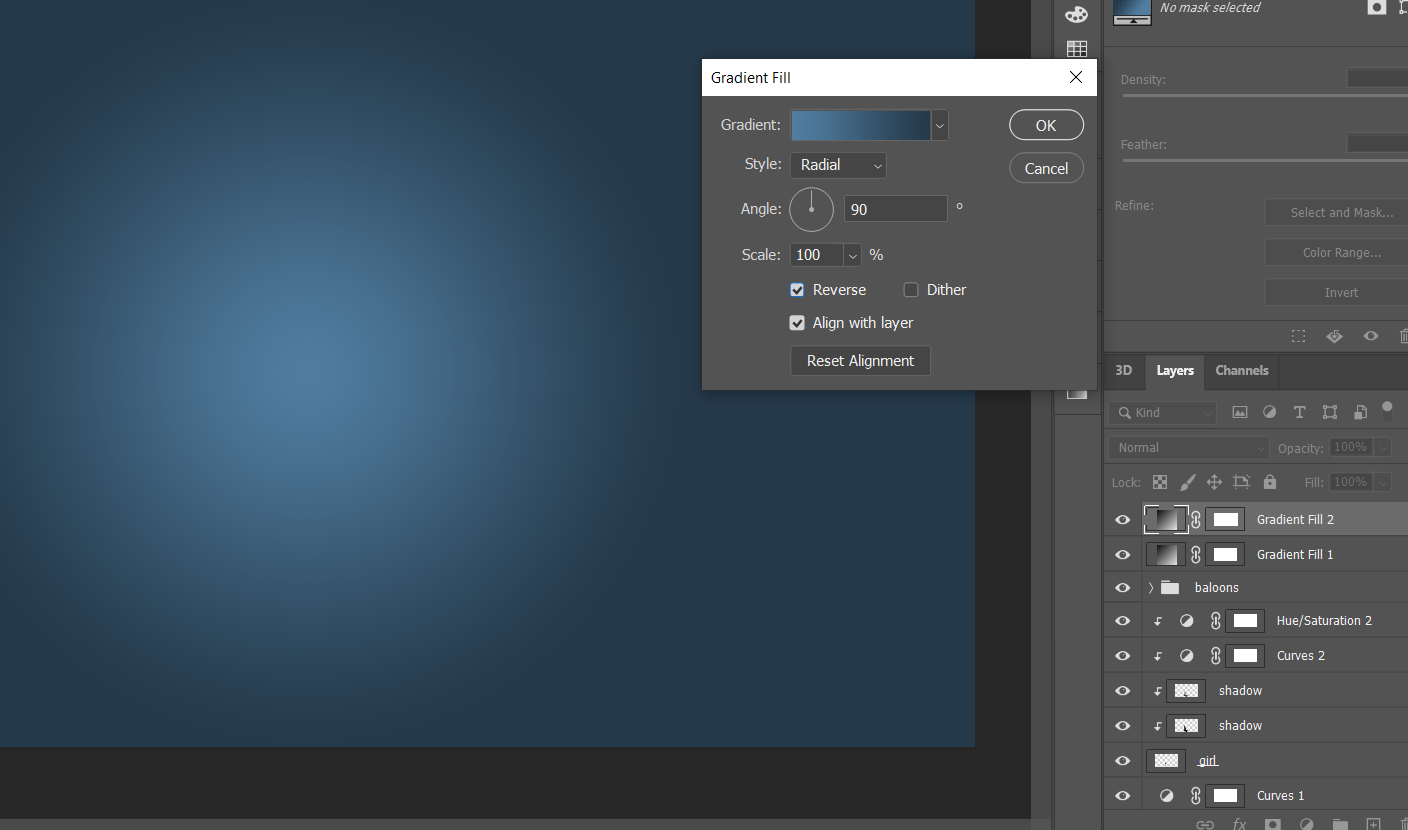Uncheck the Reverse checkbox
Screen dimensions: 1408x830
pyautogui.click(x=797, y=290)
